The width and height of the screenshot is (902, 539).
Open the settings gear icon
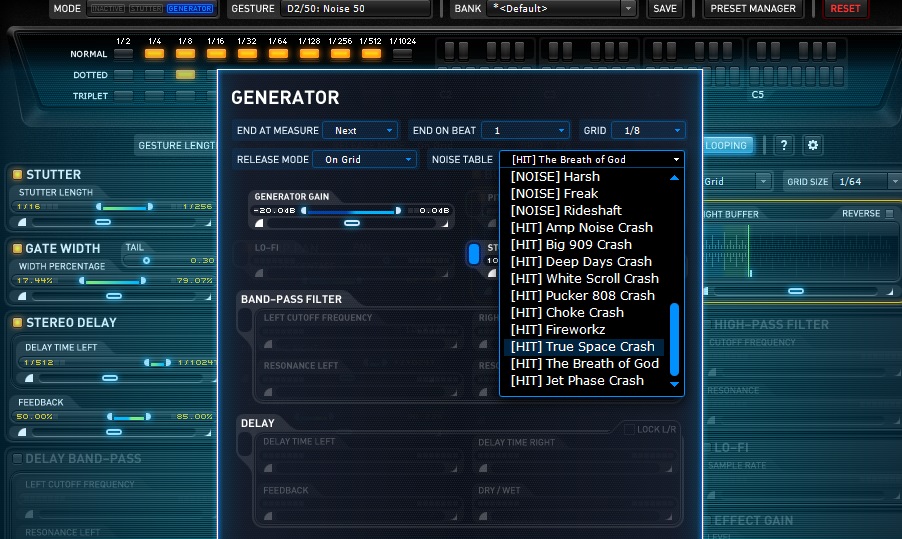coord(812,145)
